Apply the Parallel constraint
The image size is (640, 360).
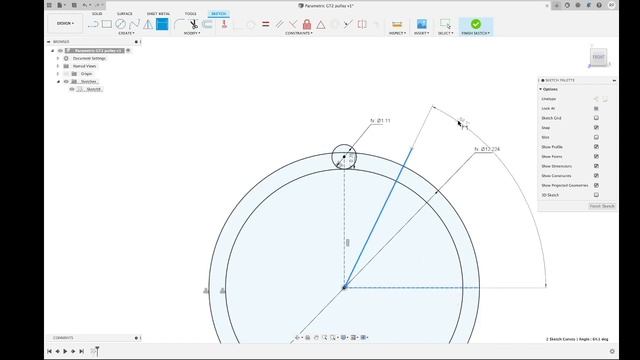280,24
